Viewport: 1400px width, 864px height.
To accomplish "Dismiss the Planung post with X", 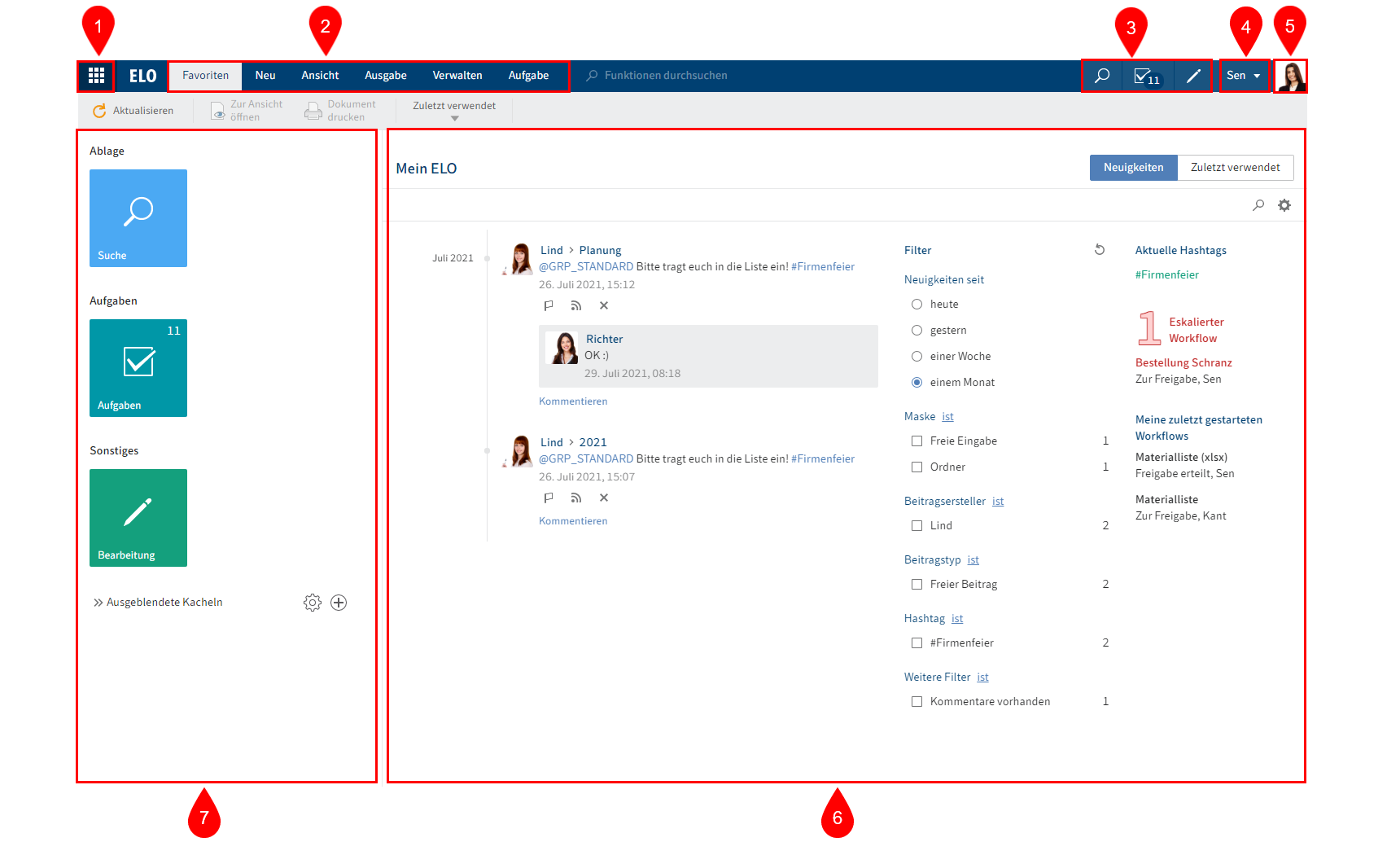I will [x=604, y=305].
